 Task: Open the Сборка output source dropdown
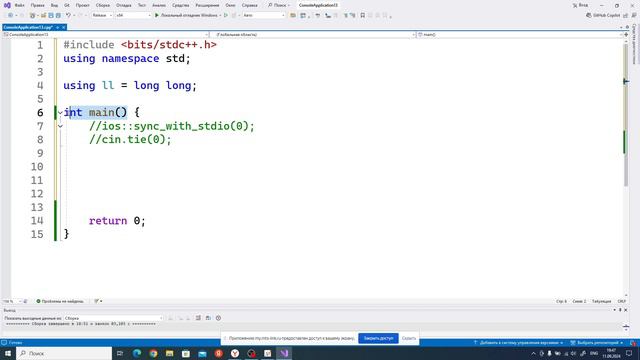pyautogui.click(x=113, y=318)
